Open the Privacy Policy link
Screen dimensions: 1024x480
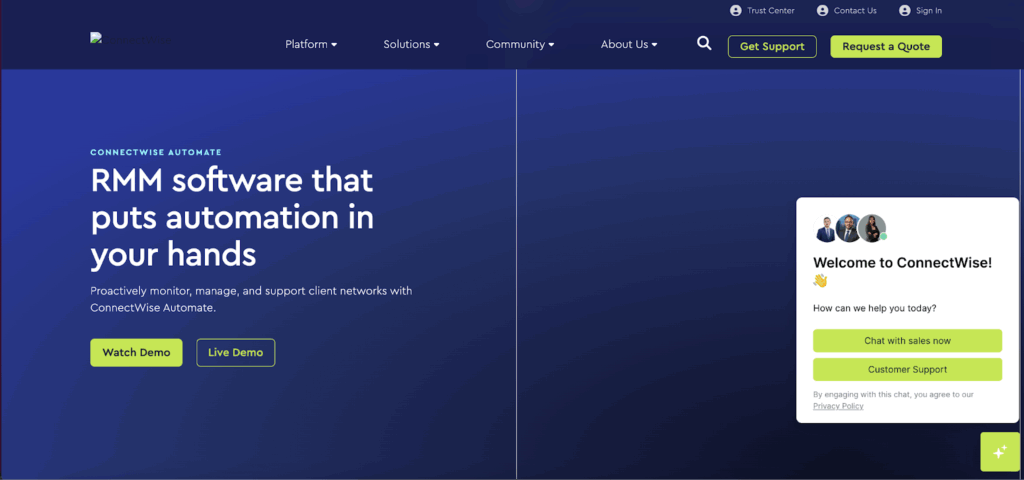coord(838,406)
